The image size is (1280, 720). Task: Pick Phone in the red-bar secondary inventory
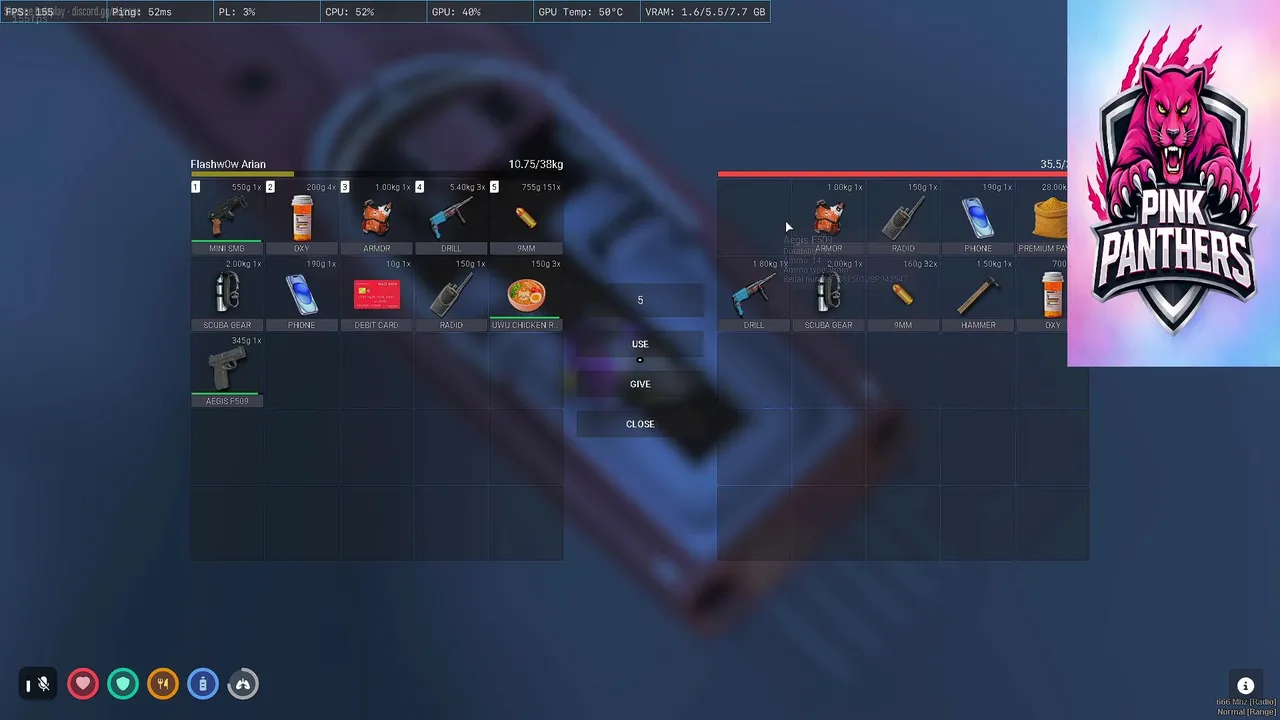point(978,218)
